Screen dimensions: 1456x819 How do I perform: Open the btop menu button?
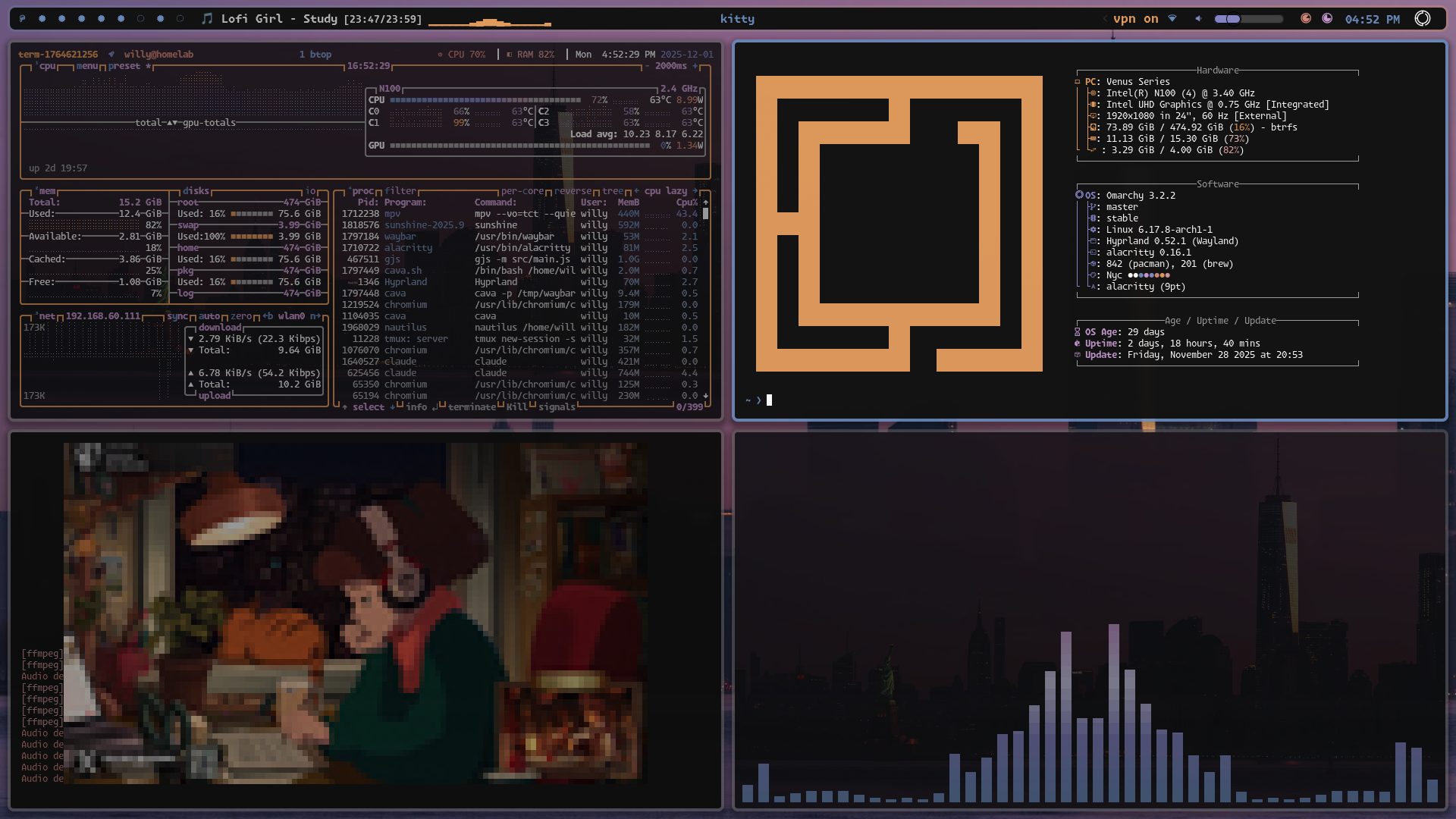point(87,66)
